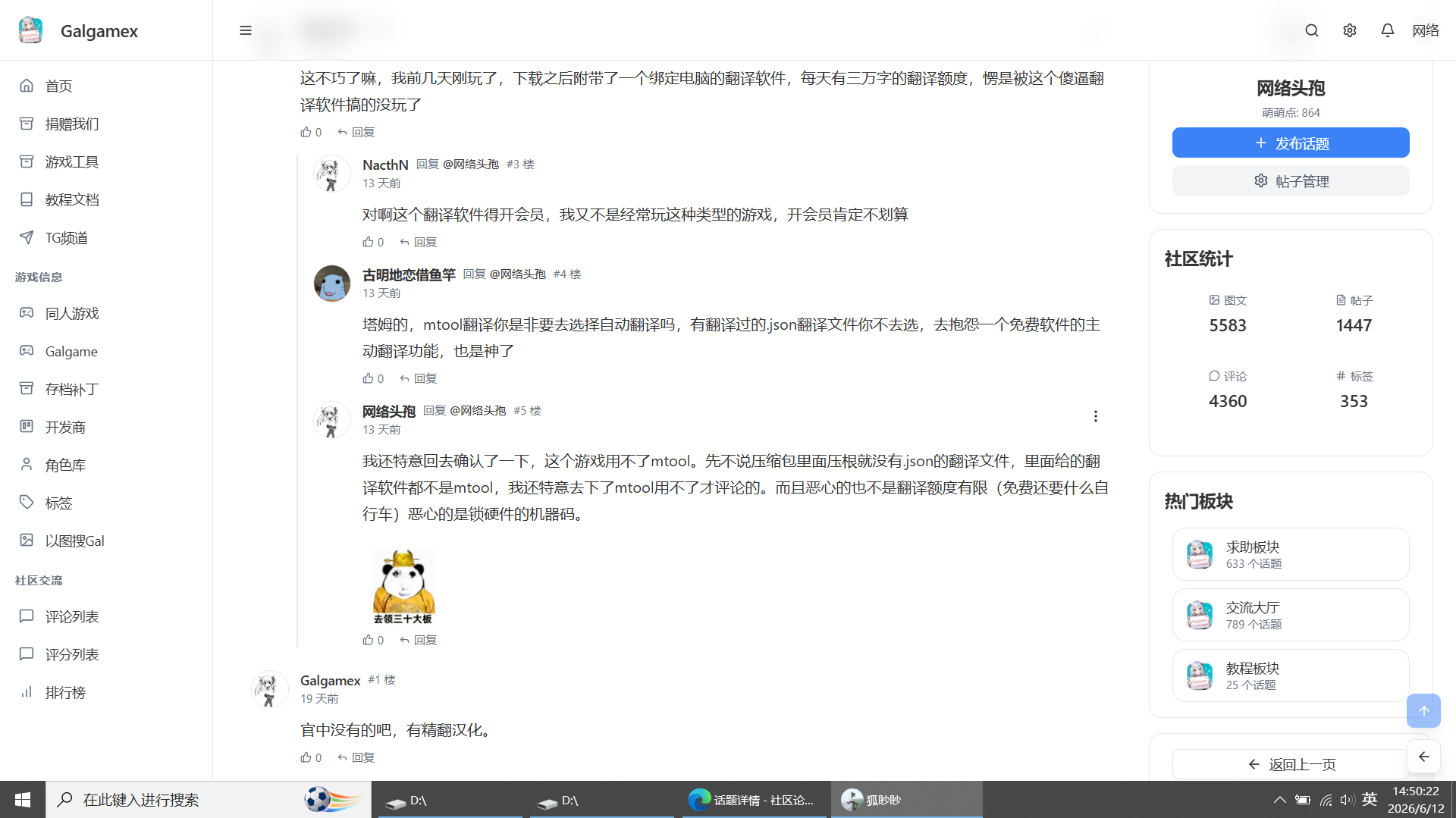The image size is (1456, 818).
Task: Click the scroll-to-top arrow button
Action: [1423, 710]
